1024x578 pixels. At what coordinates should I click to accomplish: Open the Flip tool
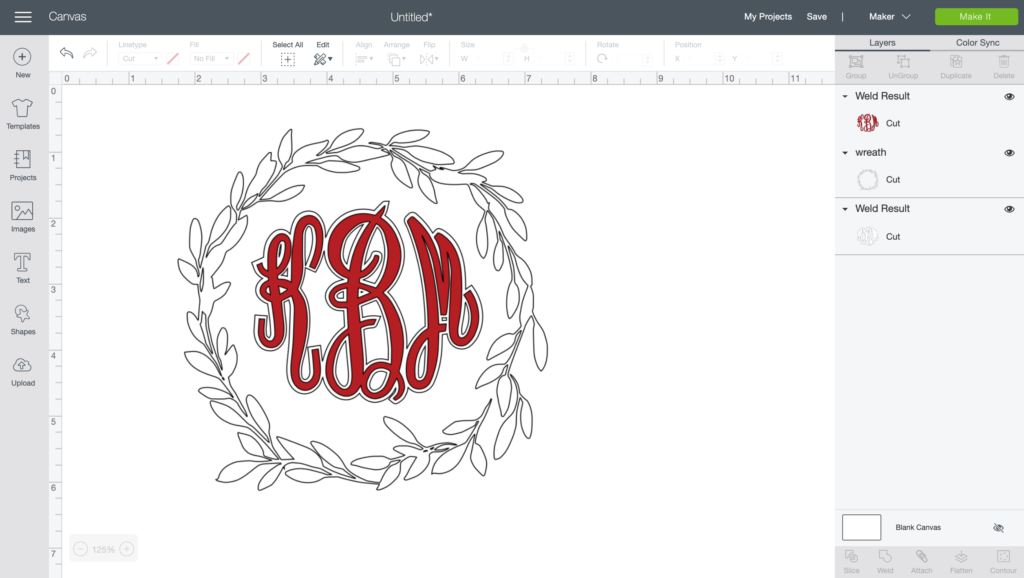pyautogui.click(x=428, y=59)
